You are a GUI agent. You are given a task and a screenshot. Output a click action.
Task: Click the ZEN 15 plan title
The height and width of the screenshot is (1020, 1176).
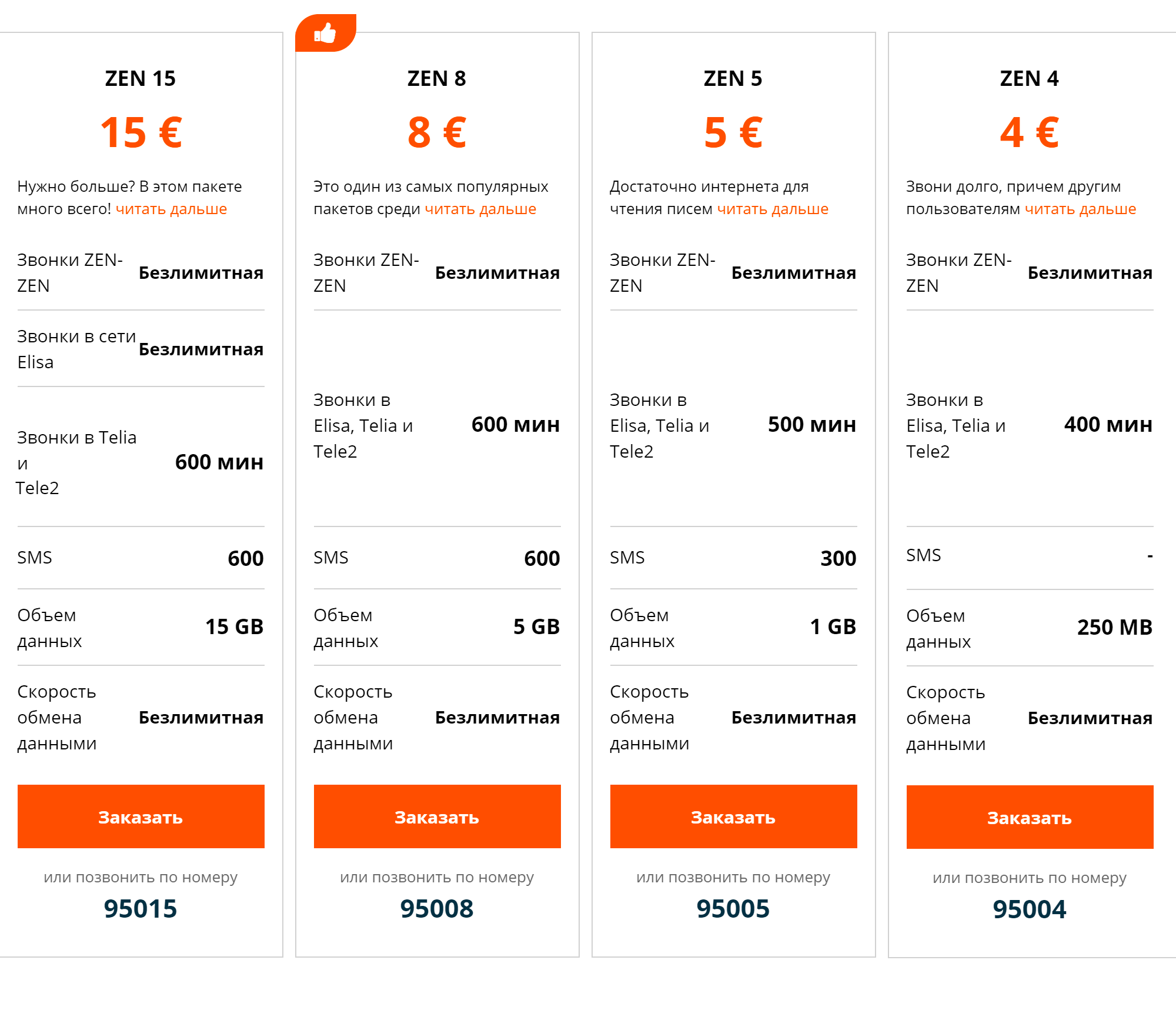(141, 78)
